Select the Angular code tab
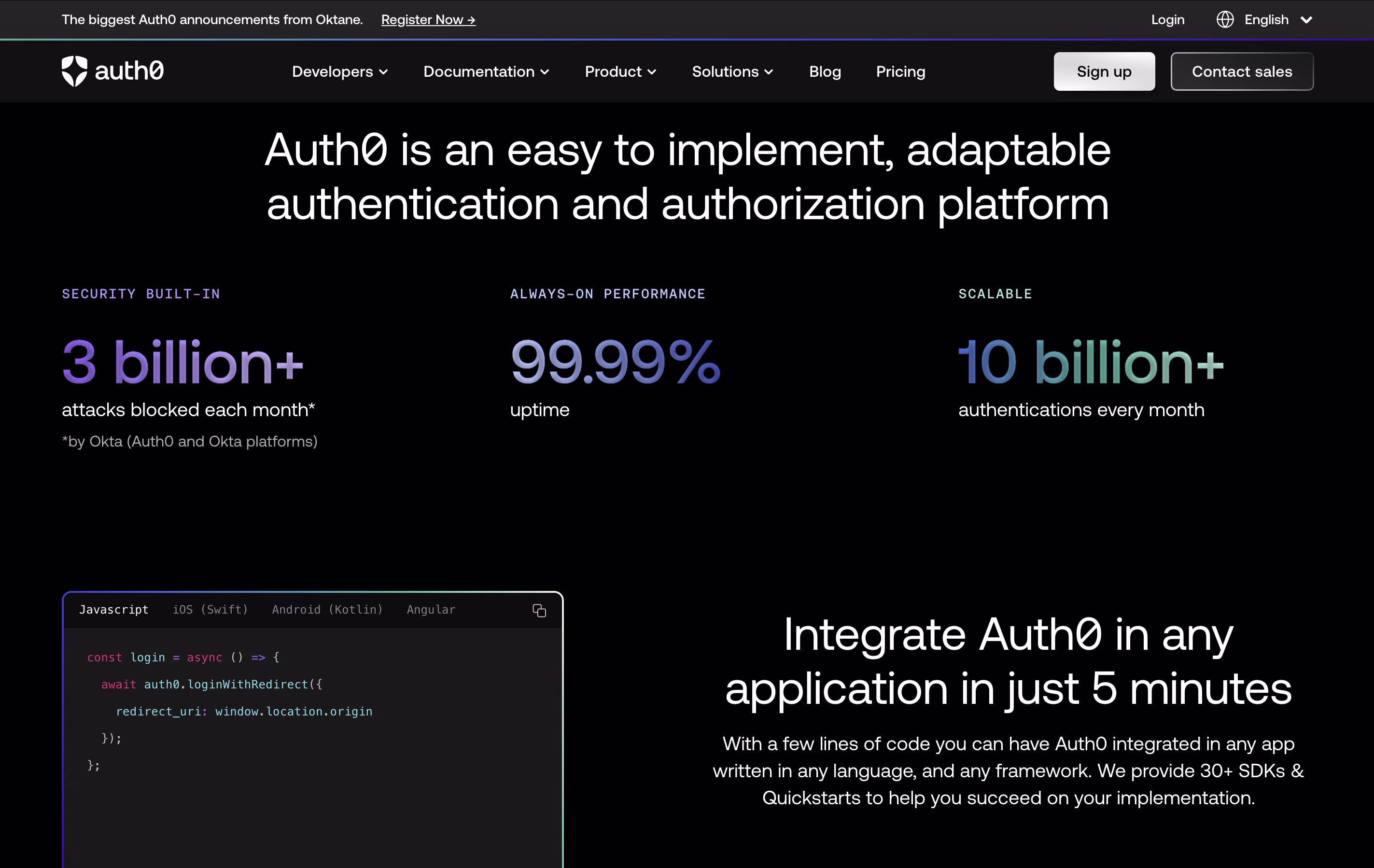Screen dimensions: 1374x868 click(x=431, y=610)
